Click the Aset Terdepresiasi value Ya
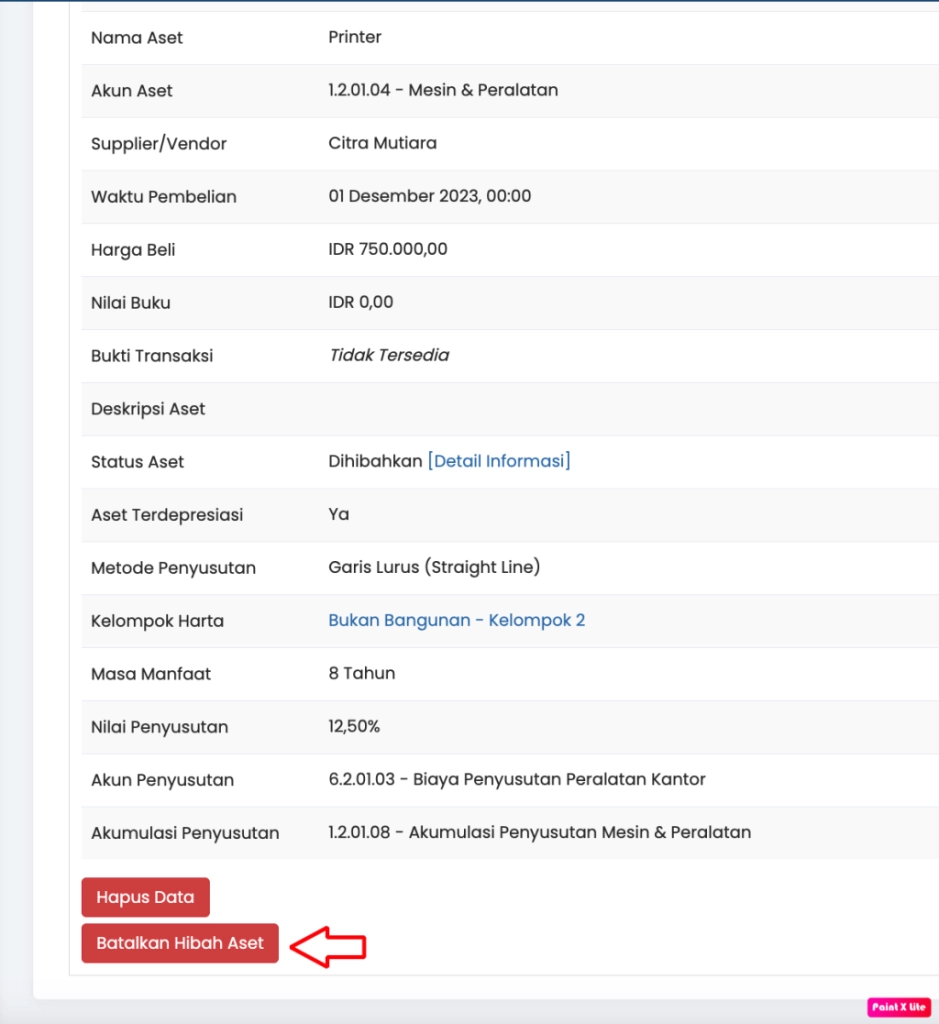 (x=338, y=514)
